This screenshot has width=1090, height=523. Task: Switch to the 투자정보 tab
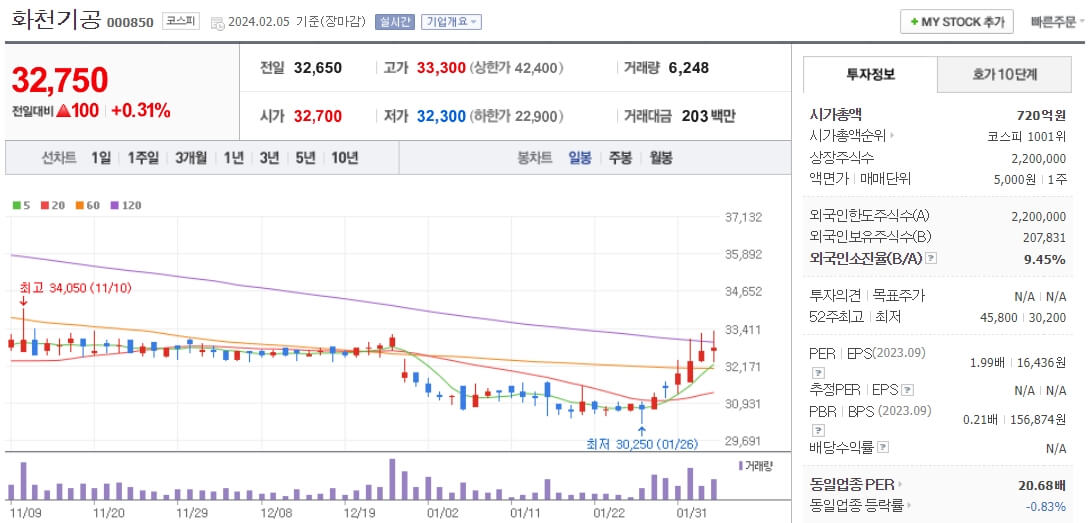[x=870, y=74]
